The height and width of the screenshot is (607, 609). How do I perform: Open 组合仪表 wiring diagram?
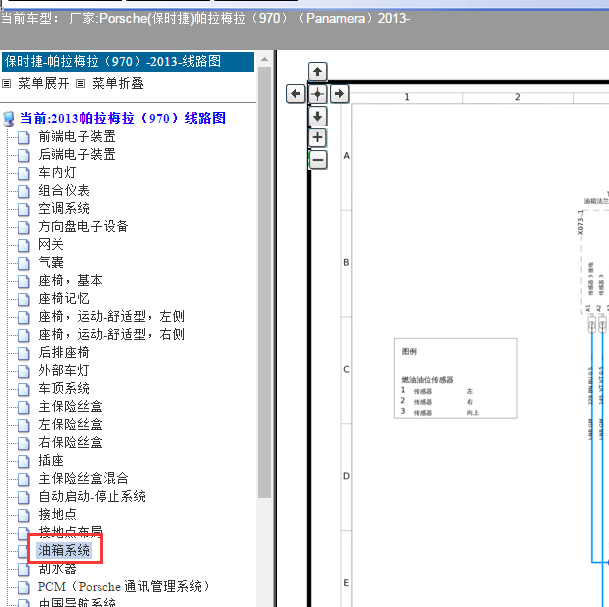[64, 190]
